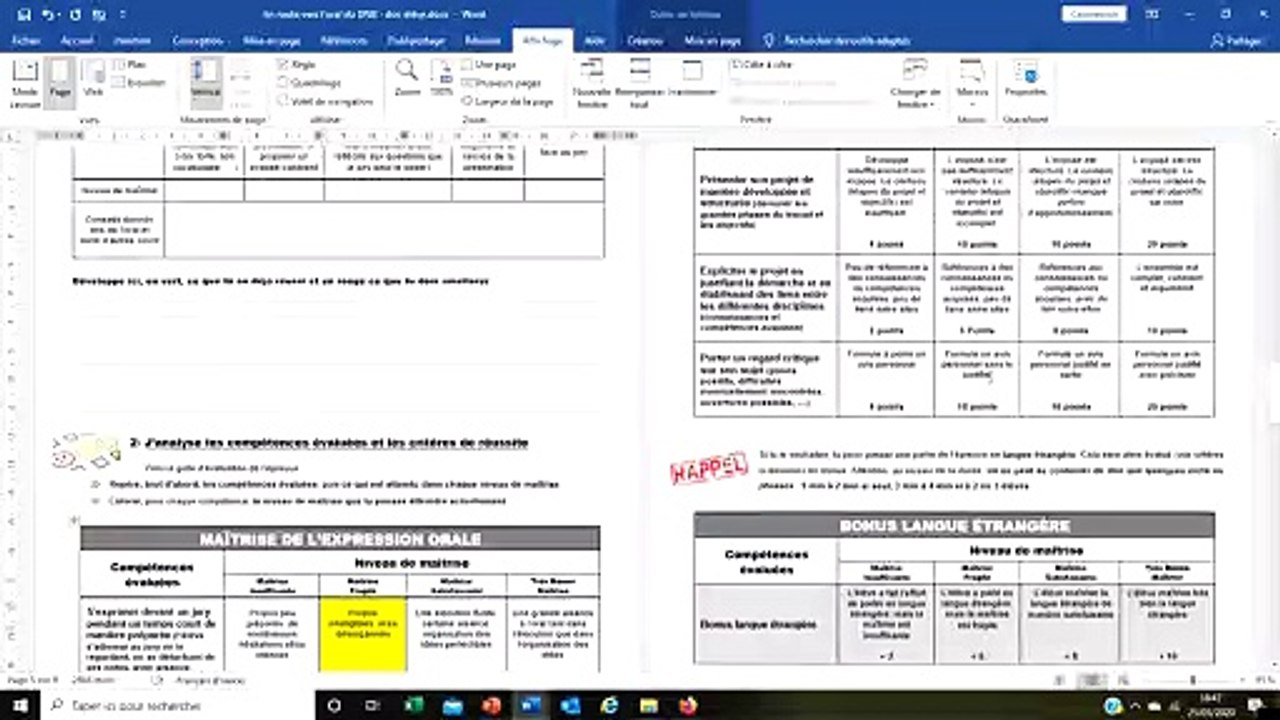Click the Partager share button

click(1237, 41)
